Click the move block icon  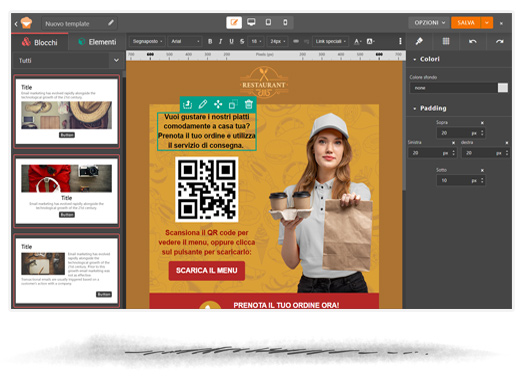[218, 104]
